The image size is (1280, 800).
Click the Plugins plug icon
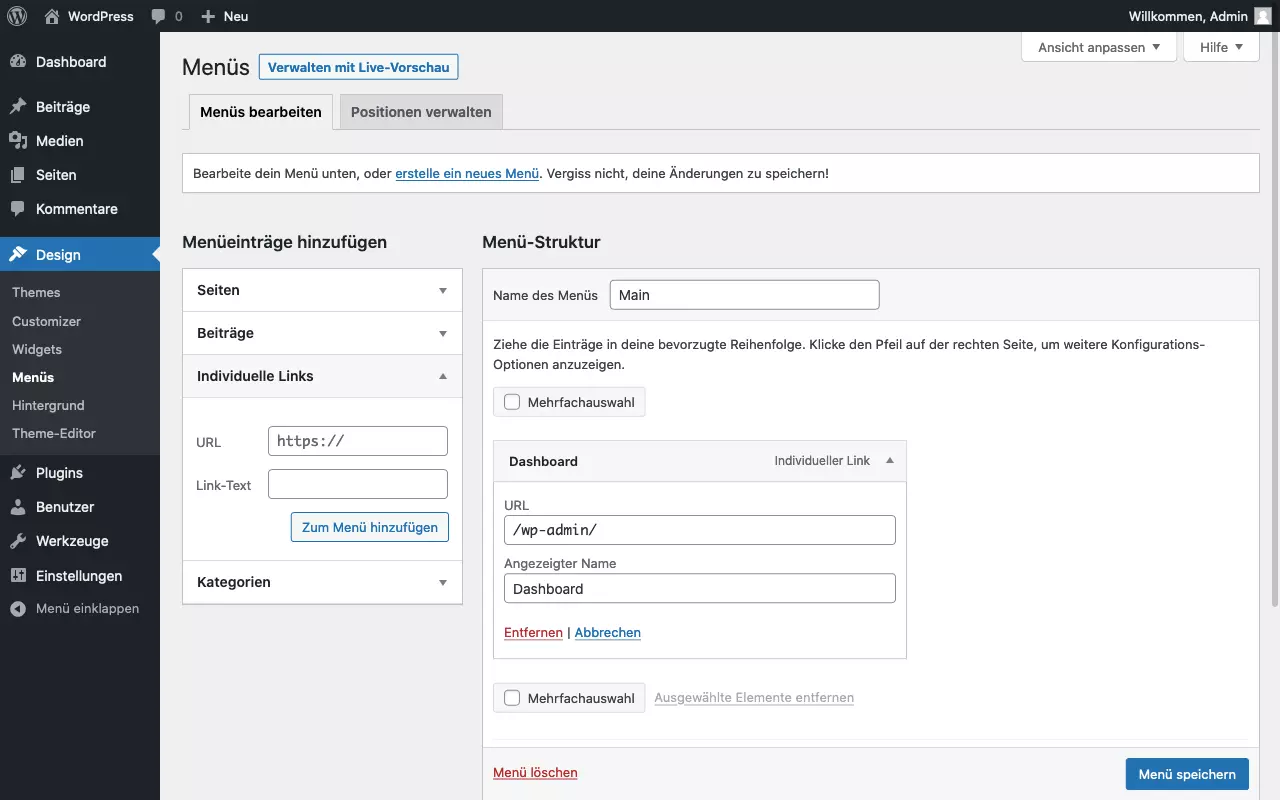coord(18,473)
